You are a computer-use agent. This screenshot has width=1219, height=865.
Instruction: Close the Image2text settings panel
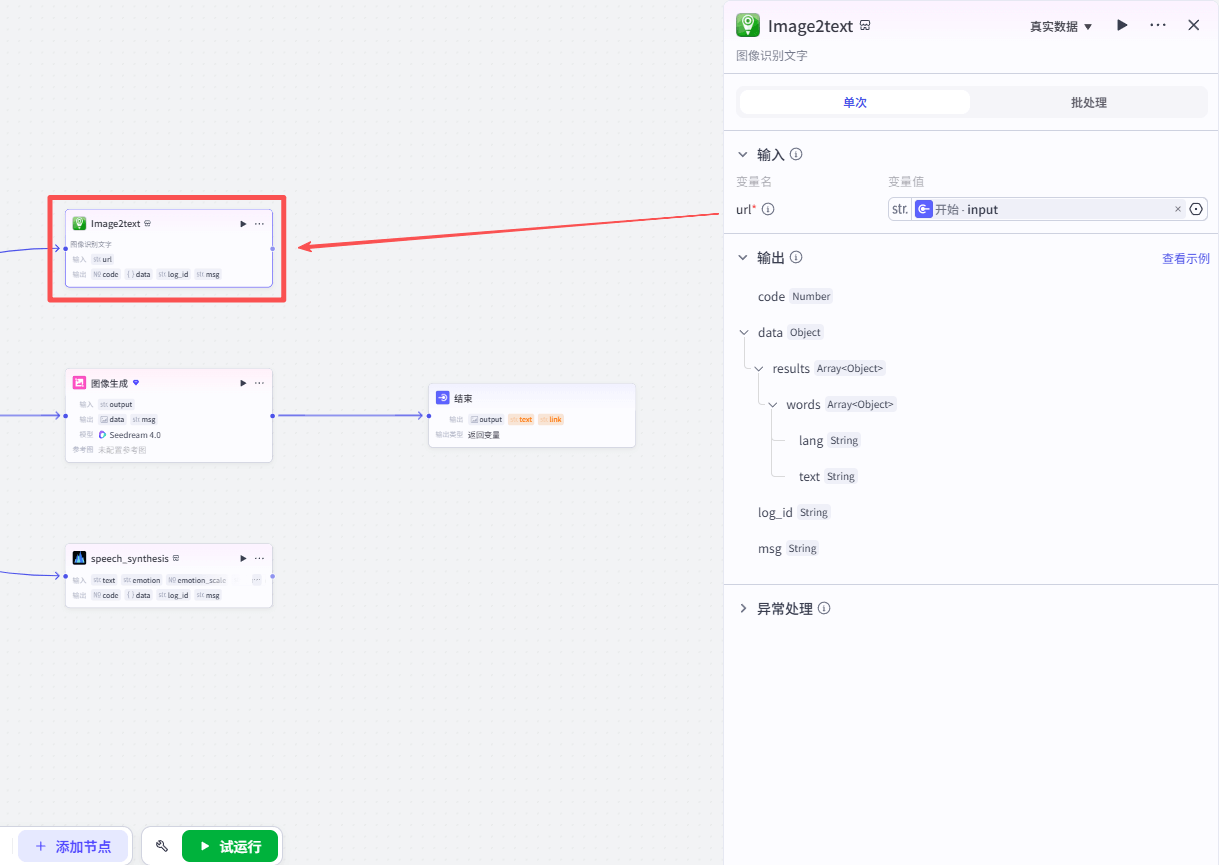click(x=1193, y=25)
